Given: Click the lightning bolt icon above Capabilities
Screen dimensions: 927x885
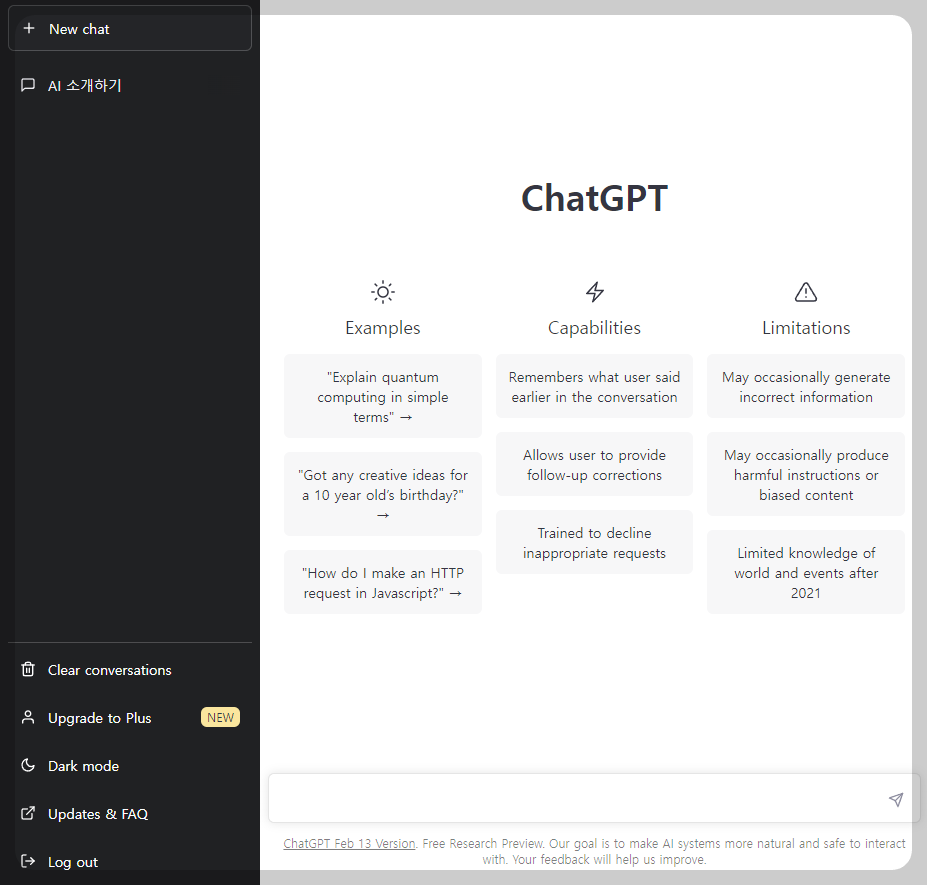Looking at the screenshot, I should 594,291.
